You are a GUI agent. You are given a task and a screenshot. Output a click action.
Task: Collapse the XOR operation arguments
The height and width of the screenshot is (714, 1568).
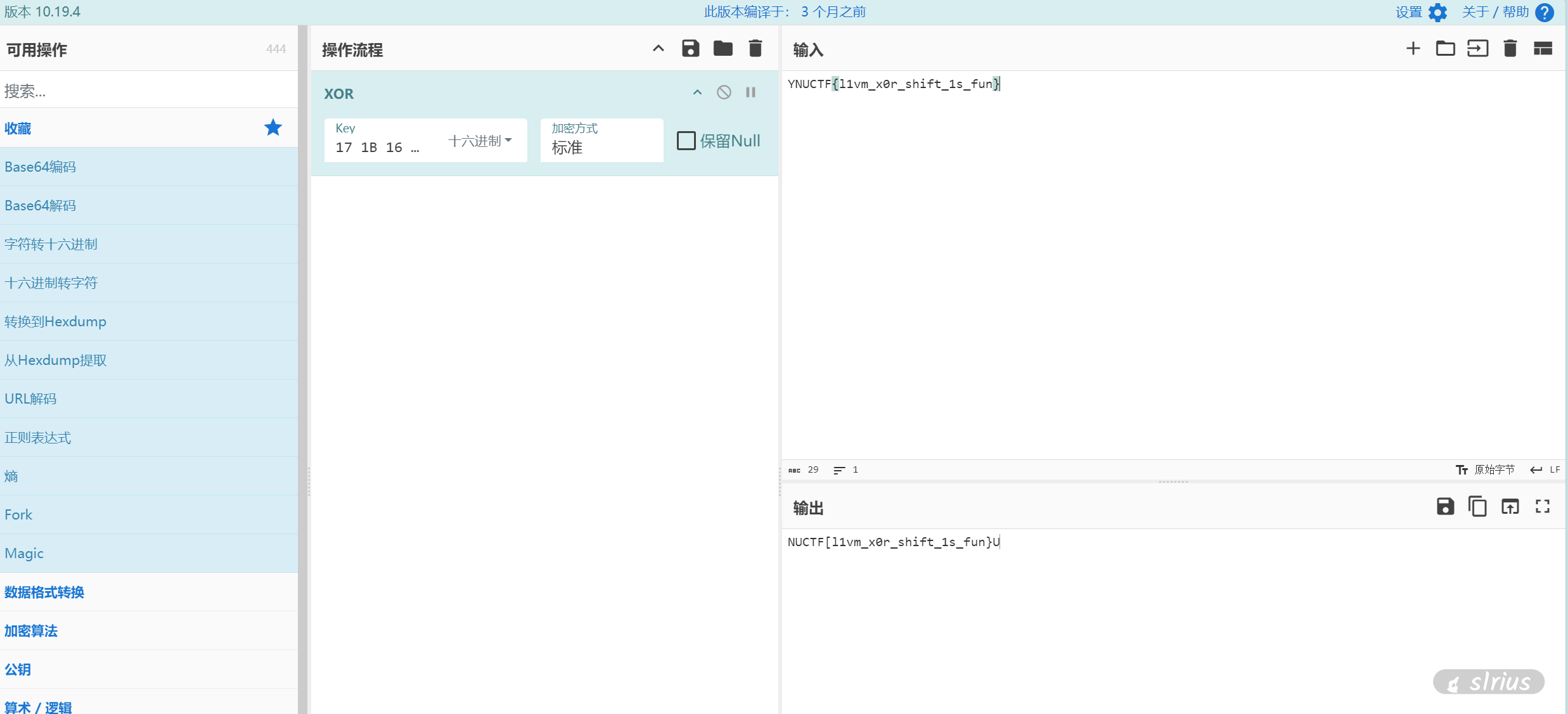(x=697, y=92)
